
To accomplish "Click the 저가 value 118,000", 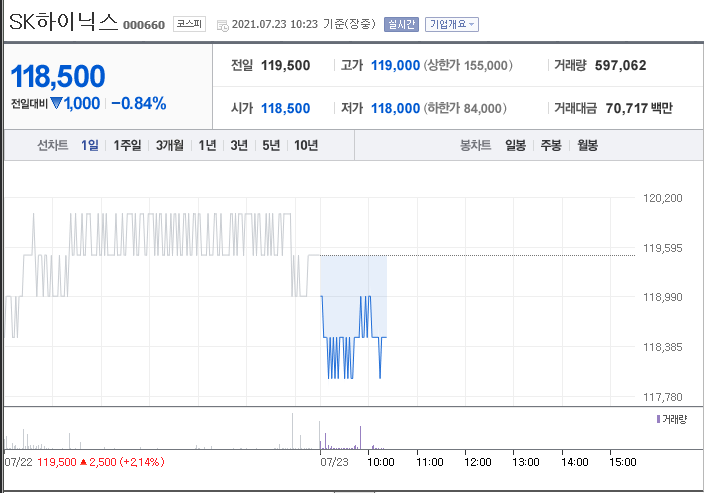I will click(x=395, y=108).
